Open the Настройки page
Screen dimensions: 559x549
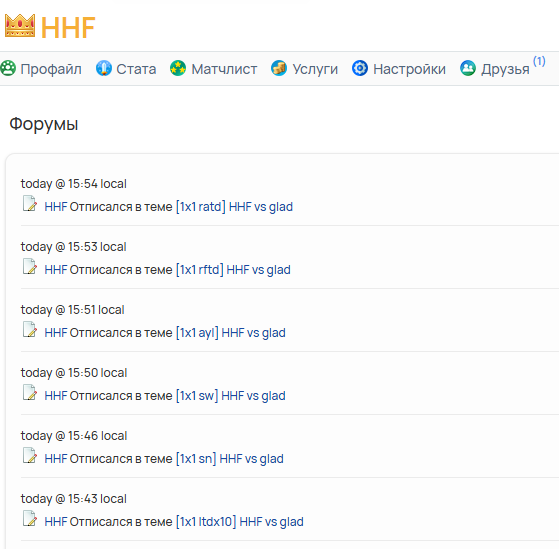(409, 69)
